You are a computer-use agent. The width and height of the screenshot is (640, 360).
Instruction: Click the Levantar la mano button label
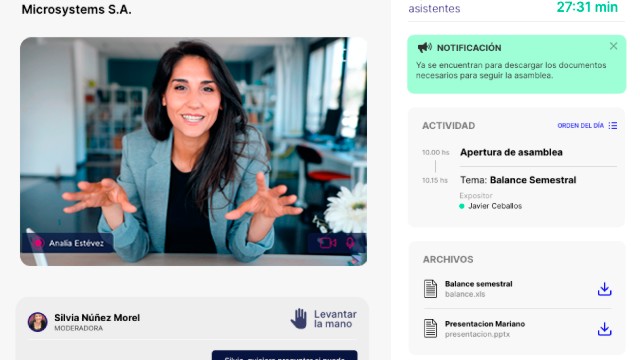pyautogui.click(x=335, y=319)
